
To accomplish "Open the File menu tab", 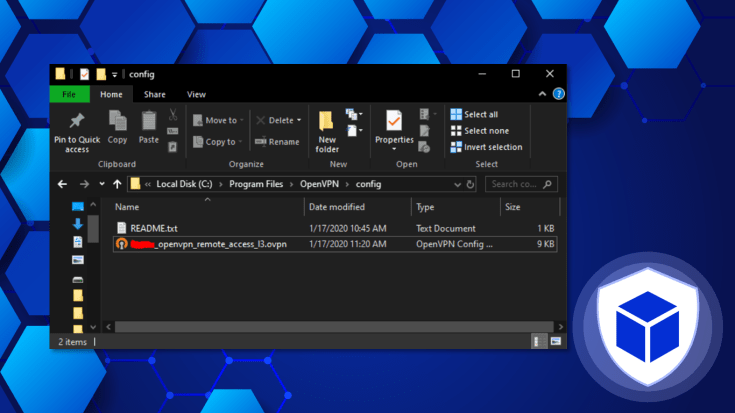I will pos(69,94).
